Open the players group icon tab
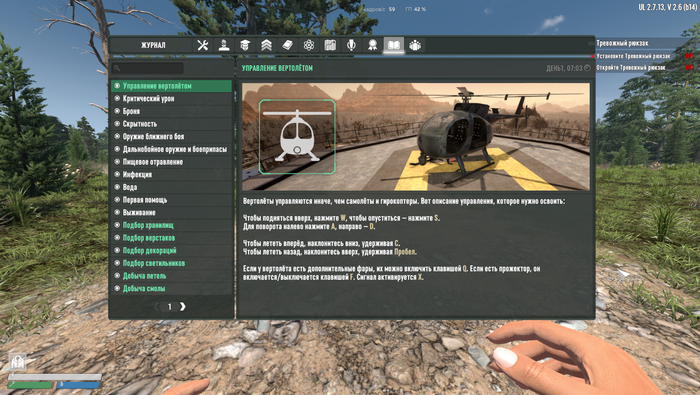The height and width of the screenshot is (395, 700). [415, 45]
